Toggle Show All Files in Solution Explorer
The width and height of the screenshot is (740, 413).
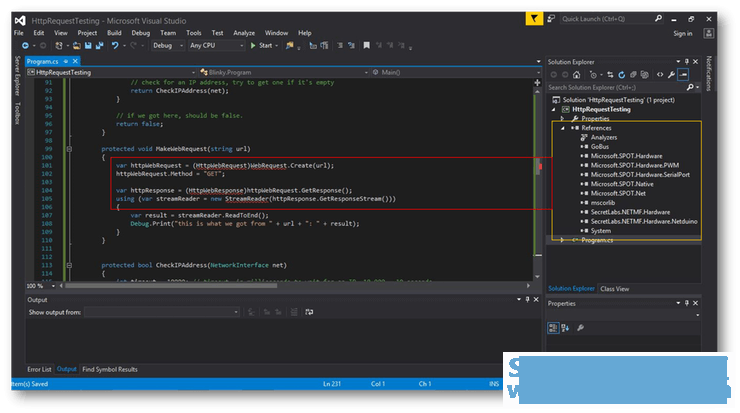coord(645,75)
